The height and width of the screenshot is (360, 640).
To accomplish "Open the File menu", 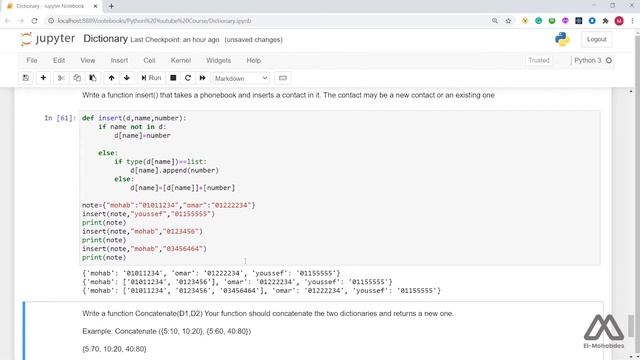I will [x=32, y=60].
